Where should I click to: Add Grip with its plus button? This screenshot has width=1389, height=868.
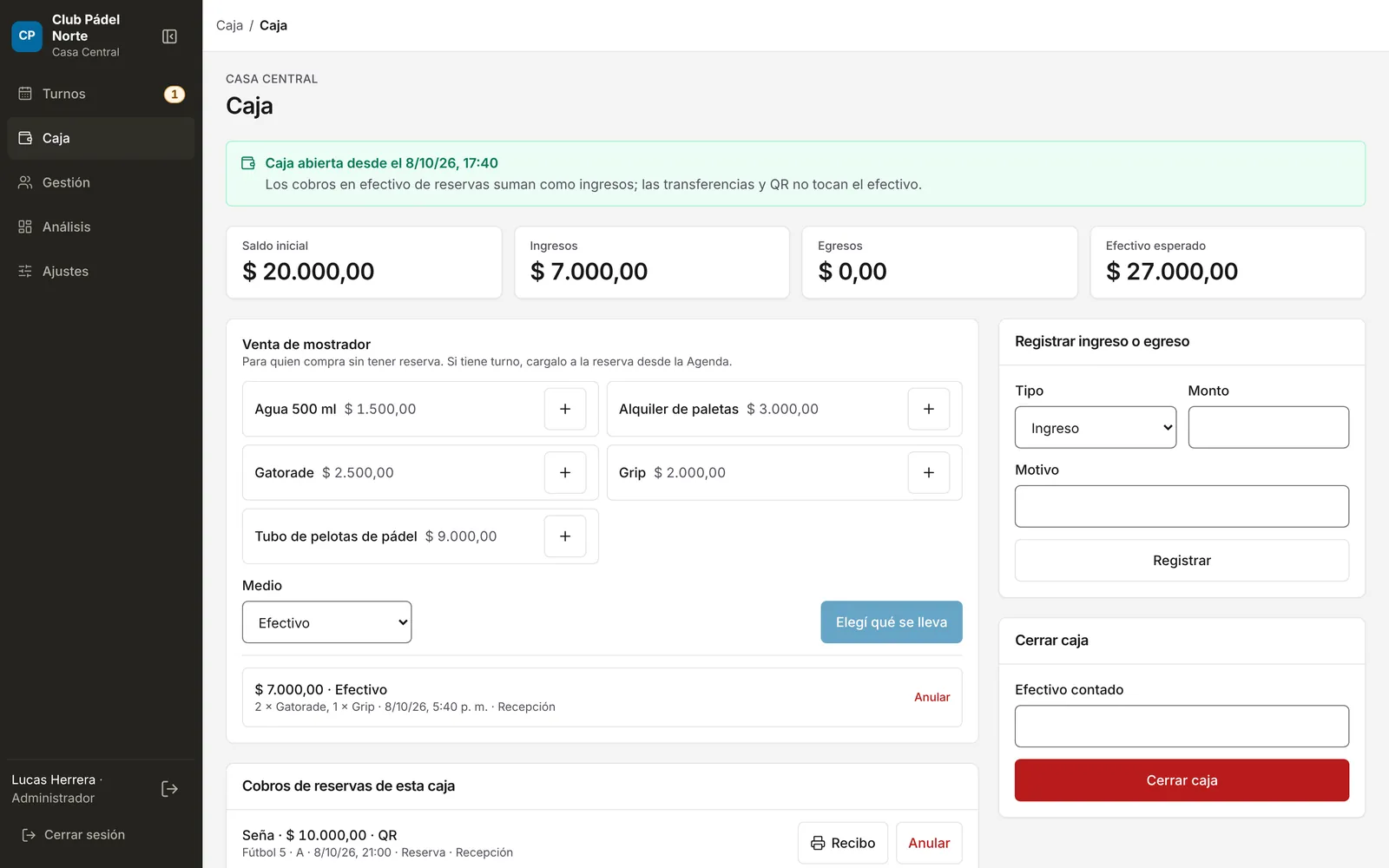[x=929, y=472]
